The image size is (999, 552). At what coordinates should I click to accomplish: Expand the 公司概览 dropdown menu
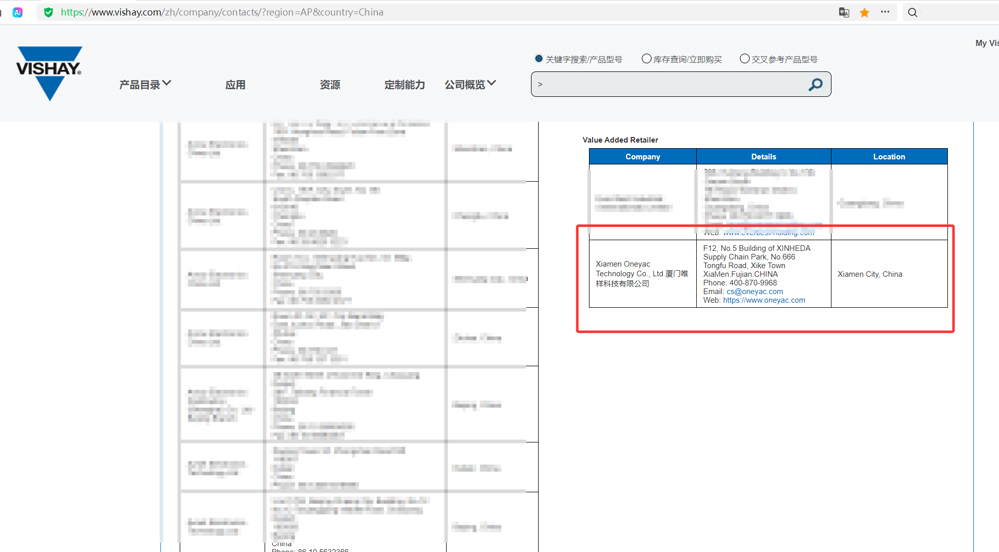(470, 84)
